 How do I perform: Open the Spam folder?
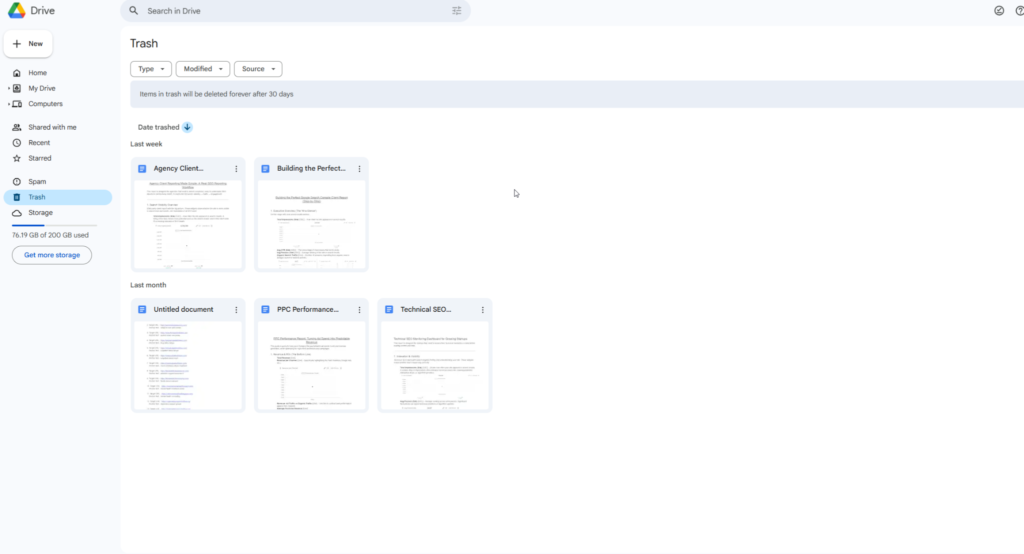click(37, 182)
